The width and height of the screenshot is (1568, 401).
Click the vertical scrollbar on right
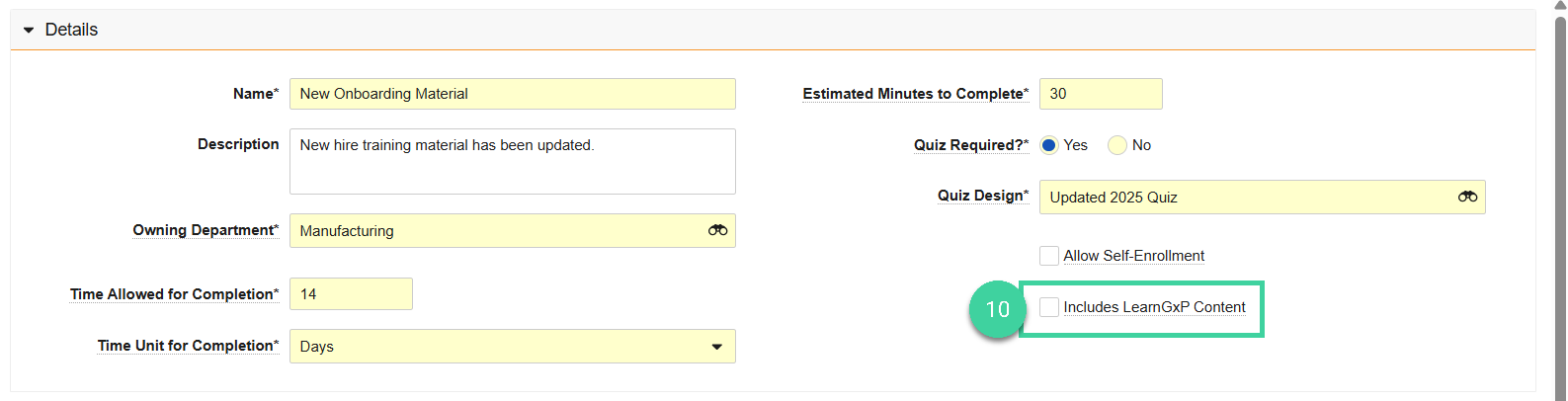click(1560, 198)
